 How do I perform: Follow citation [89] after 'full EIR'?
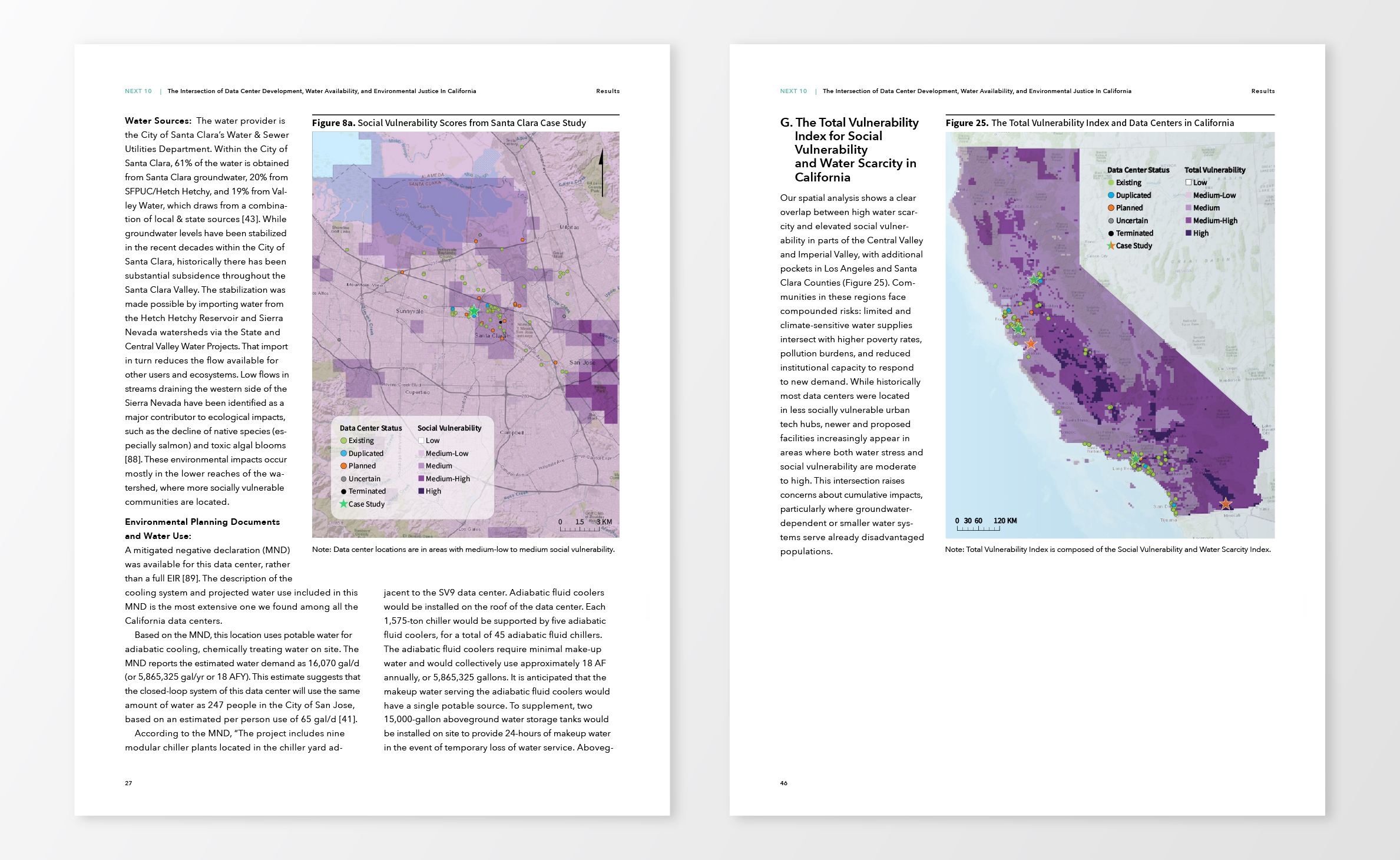tap(191, 578)
